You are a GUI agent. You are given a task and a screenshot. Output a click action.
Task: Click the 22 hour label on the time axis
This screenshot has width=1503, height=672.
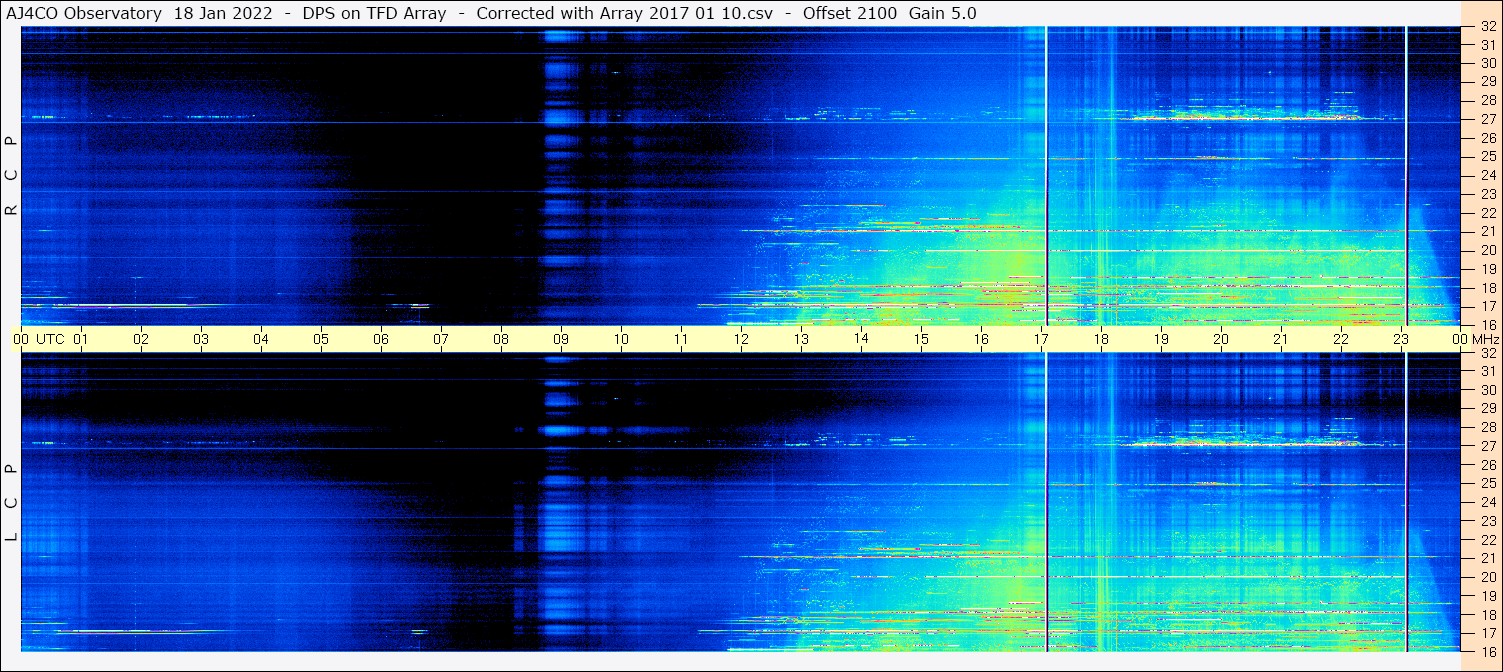1341,339
